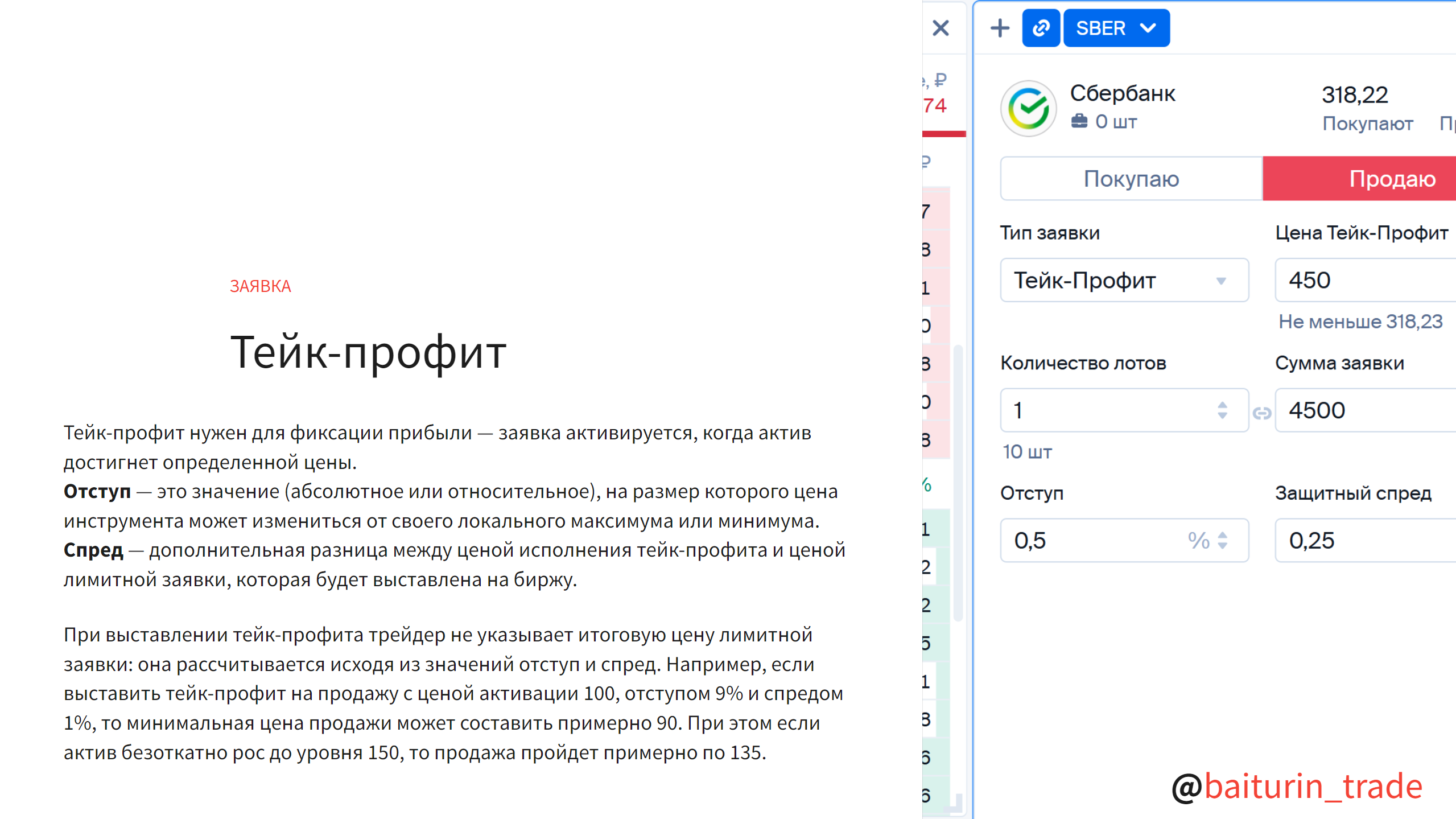This screenshot has width=1456, height=819.
Task: Open the SBER ticker dropdown
Action: (x=1116, y=28)
